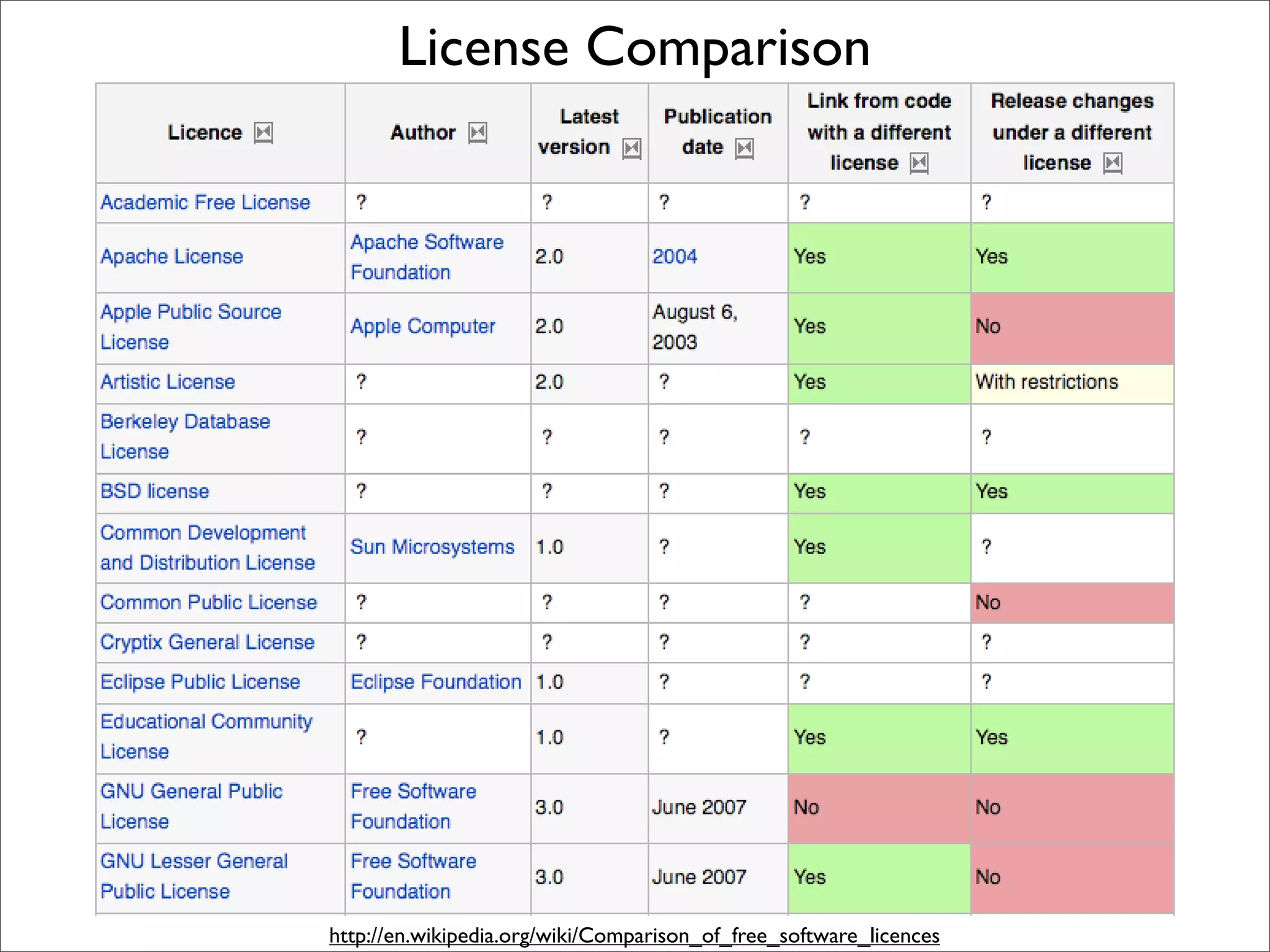
Task: Open the BSD license link
Action: pos(155,491)
